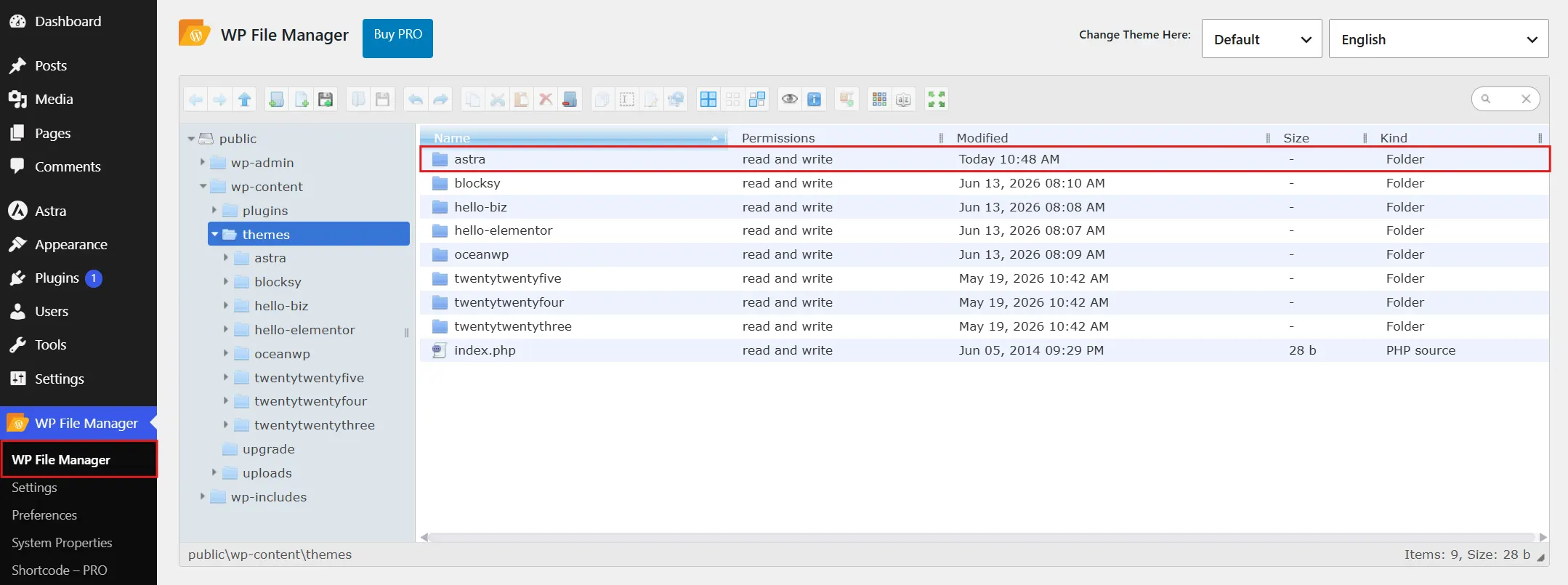Create a new folder with the toolbar icon
1568x585 pixels.
tap(277, 100)
